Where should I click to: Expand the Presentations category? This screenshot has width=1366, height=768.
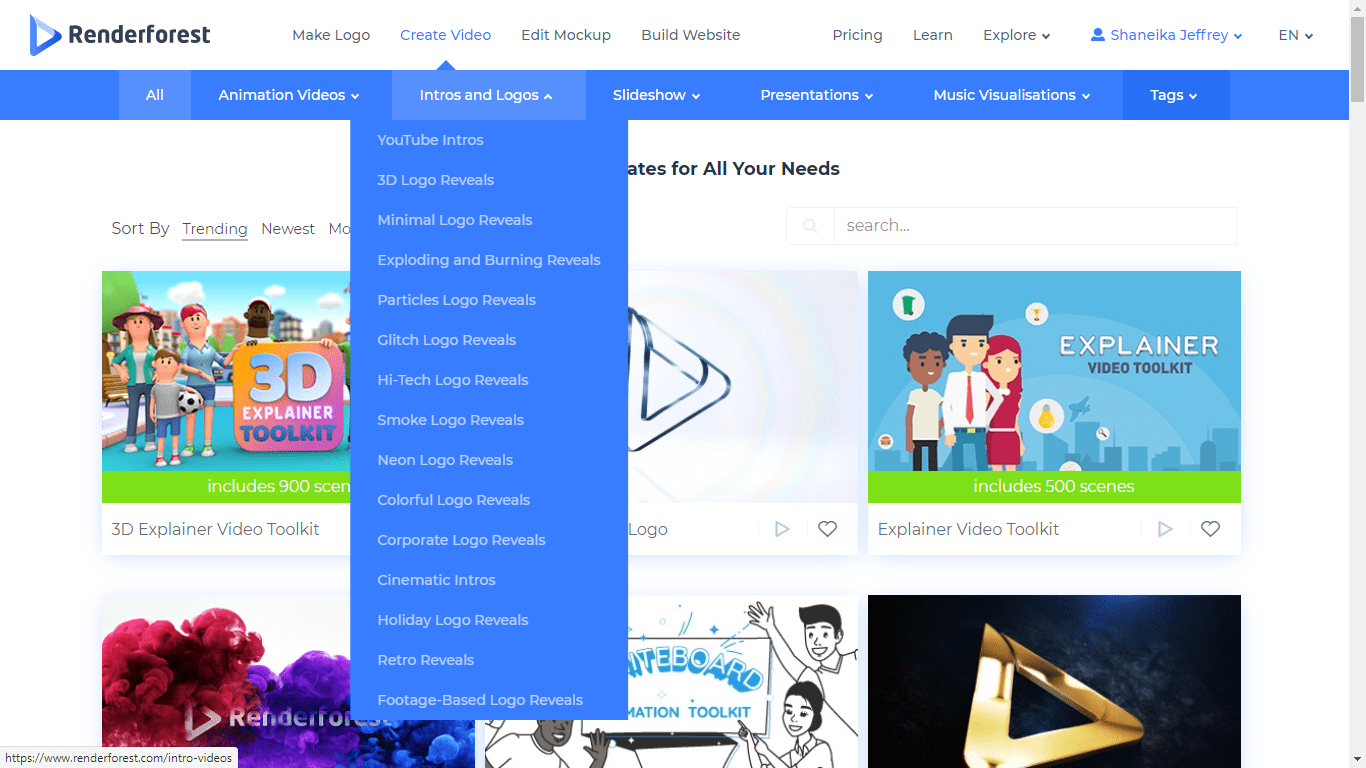816,95
